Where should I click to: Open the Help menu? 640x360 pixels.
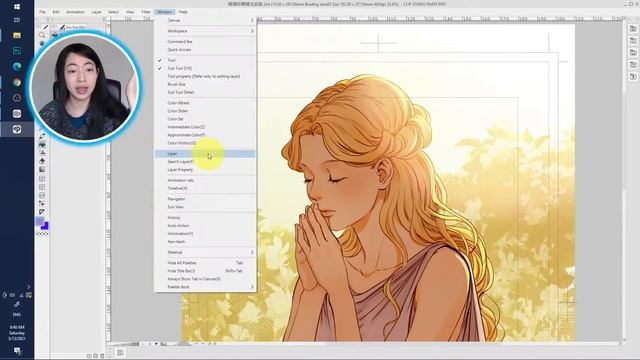point(183,12)
